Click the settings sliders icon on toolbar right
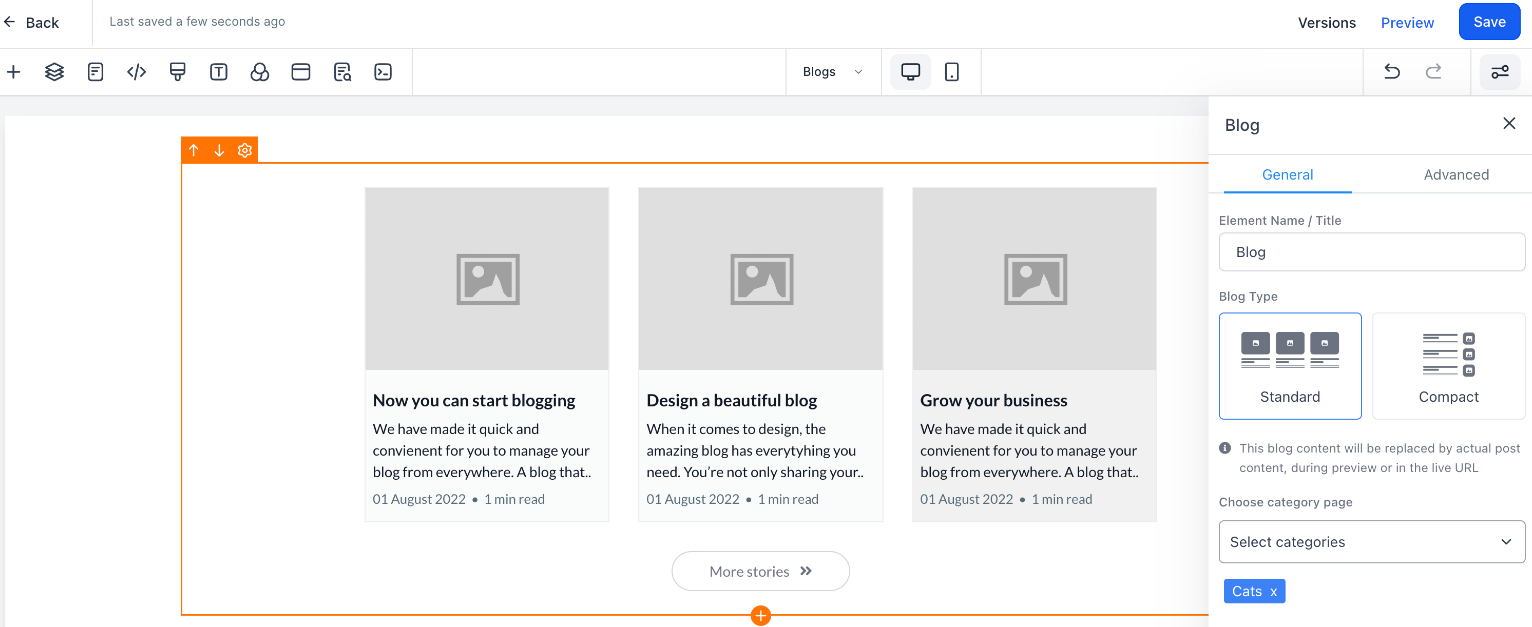This screenshot has width=1532, height=627. tap(1500, 71)
